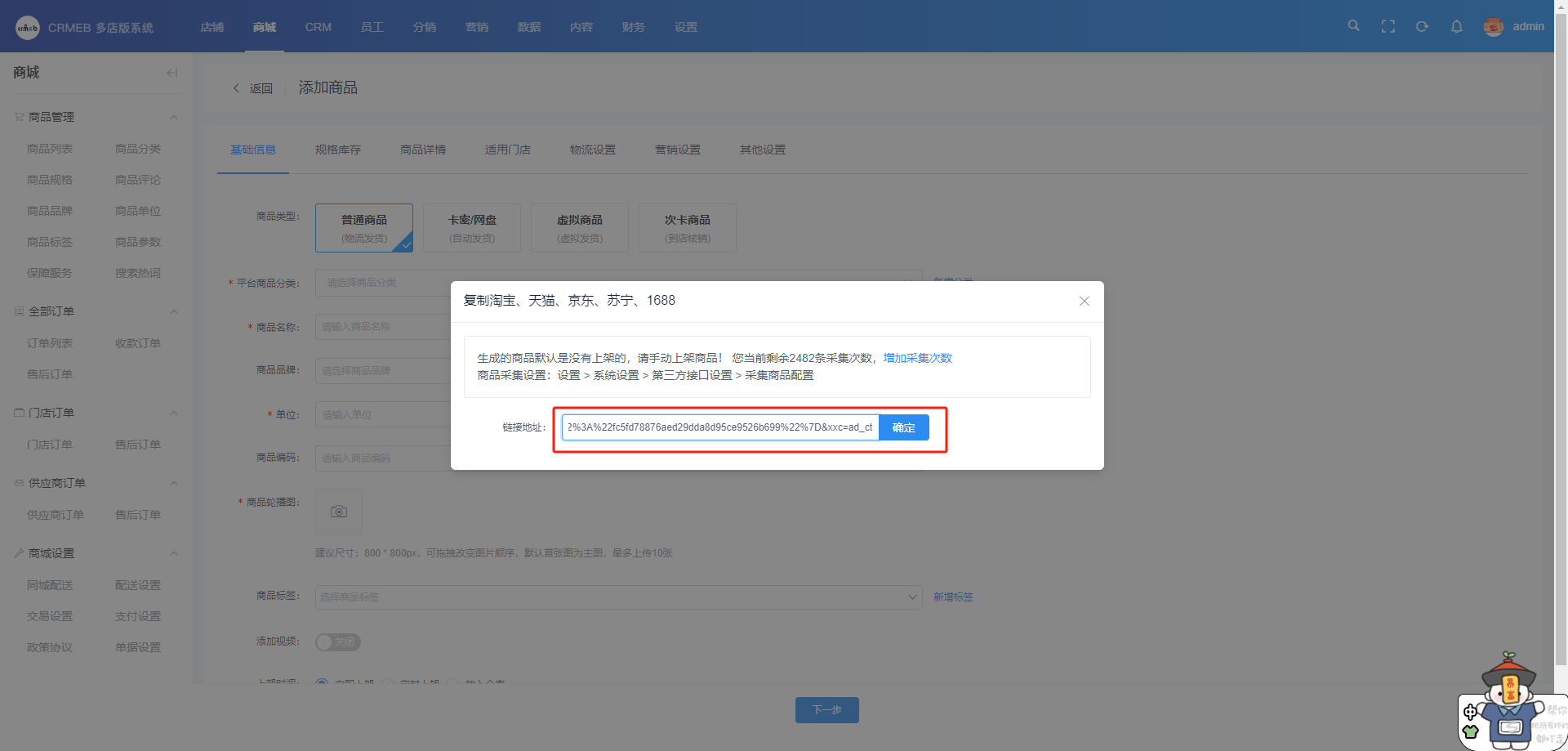Click the 确定 button in the dialog
Image resolution: width=1568 pixels, height=751 pixels.
(903, 427)
